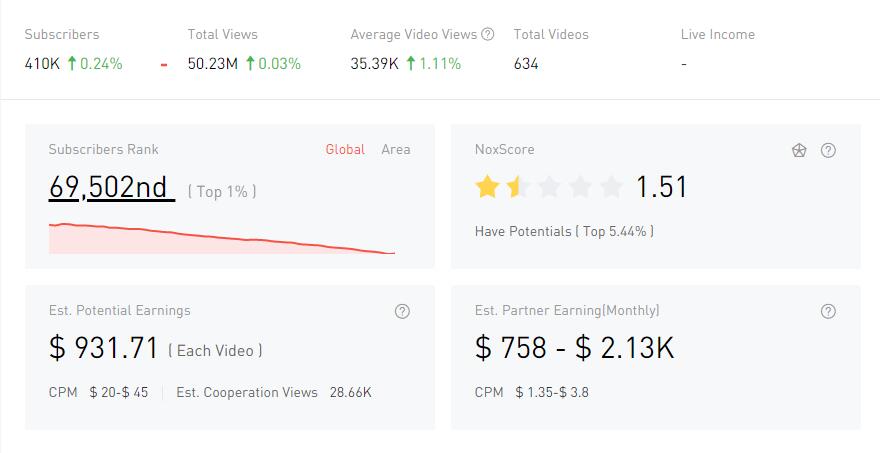Click the badge icon in NoxScore card
This screenshot has height=453, width=880.
pos(799,150)
